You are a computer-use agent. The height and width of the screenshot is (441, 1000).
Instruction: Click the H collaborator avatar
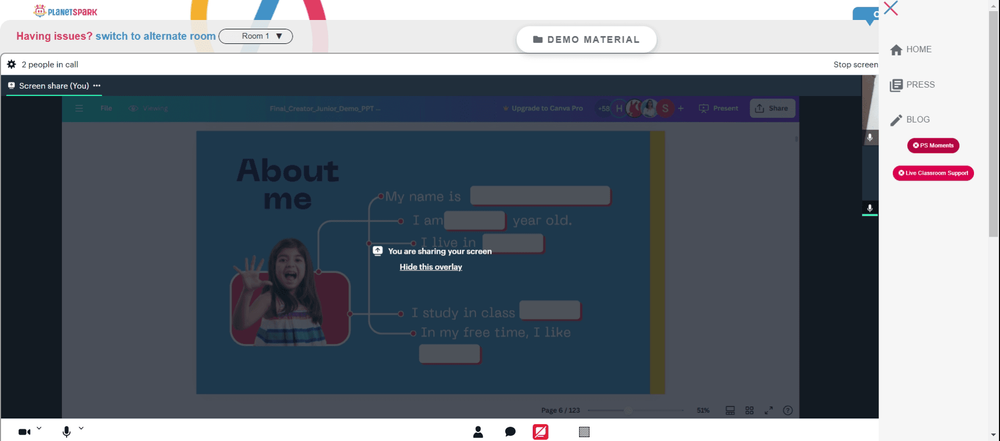(x=619, y=108)
